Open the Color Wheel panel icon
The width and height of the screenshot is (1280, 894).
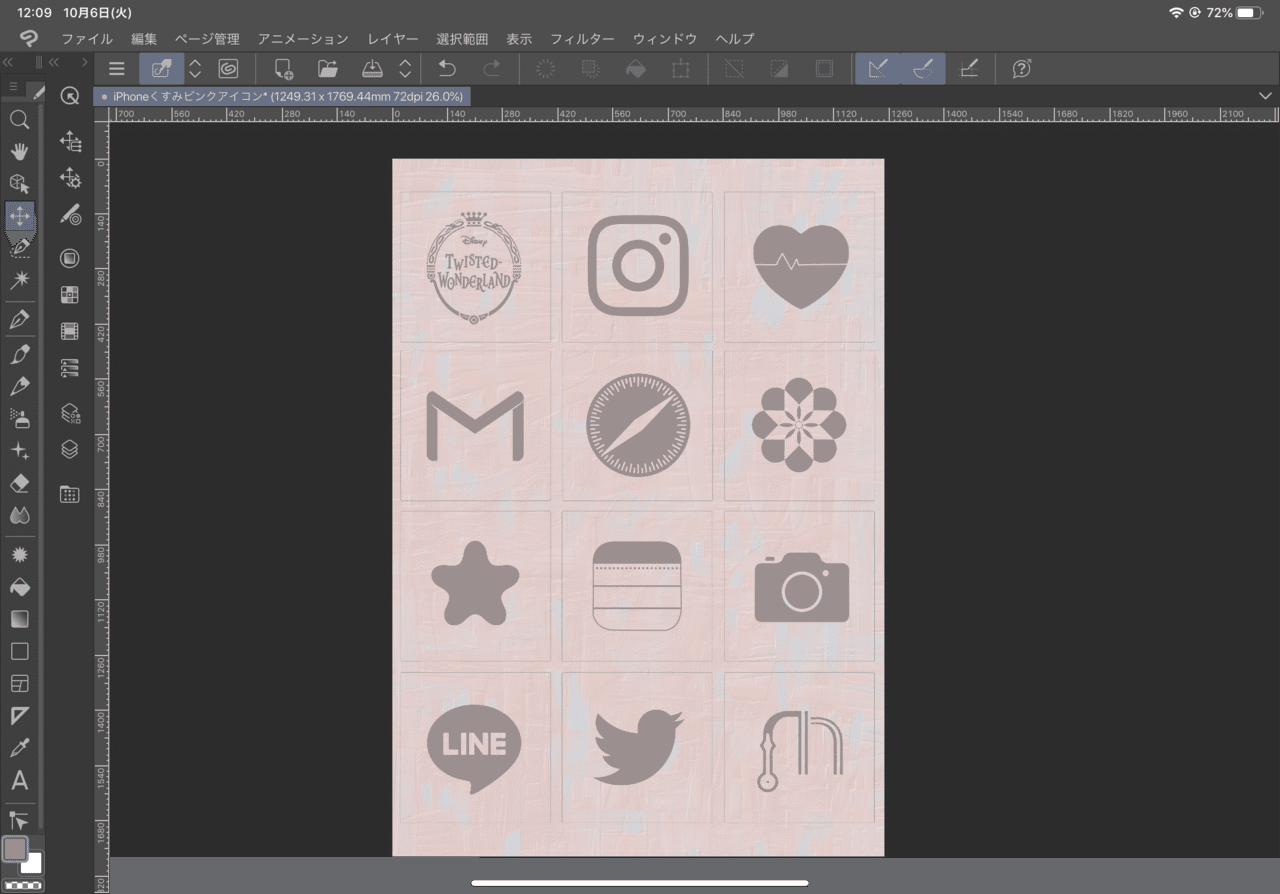tap(70, 258)
